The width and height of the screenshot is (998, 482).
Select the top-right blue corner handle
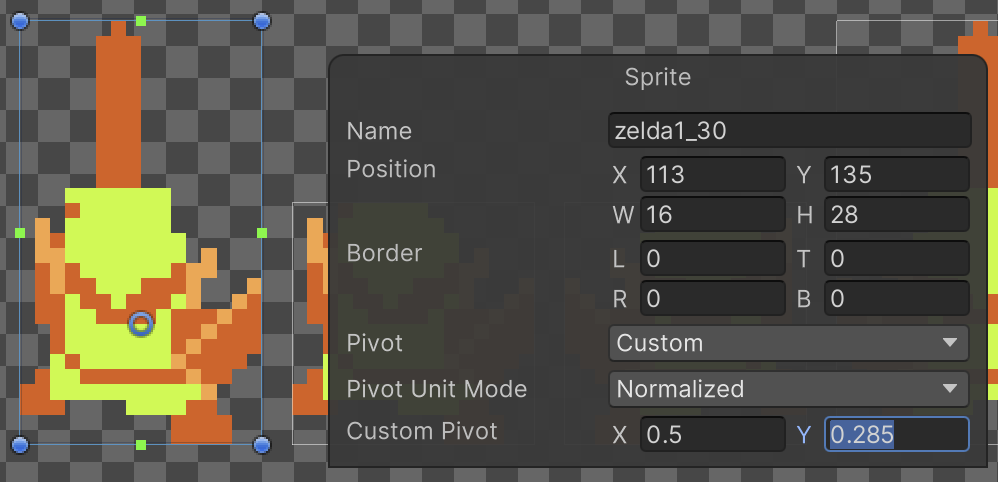coord(262,20)
